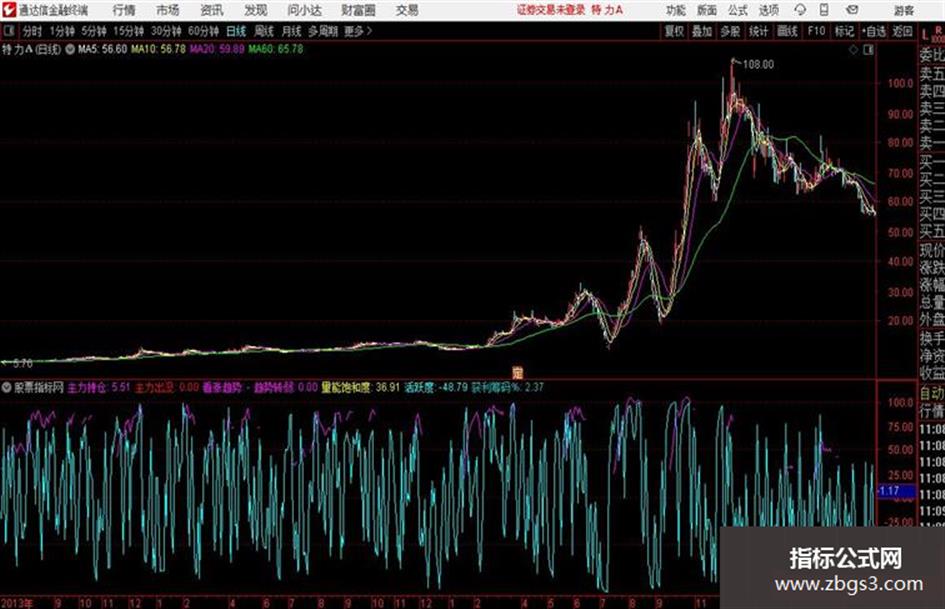Click the mobile phone icon in the title bar
Viewport: 945px width, 609px height.
pos(824,10)
